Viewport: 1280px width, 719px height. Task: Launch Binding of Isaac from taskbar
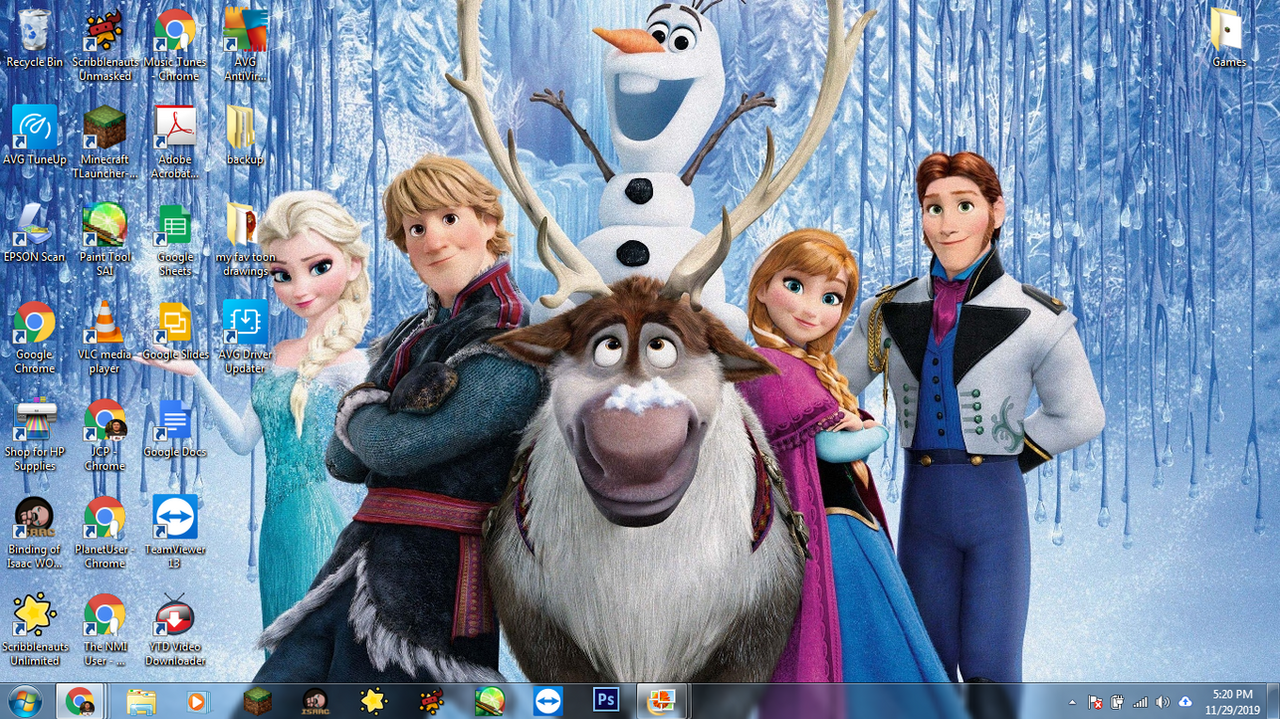pyautogui.click(x=316, y=701)
